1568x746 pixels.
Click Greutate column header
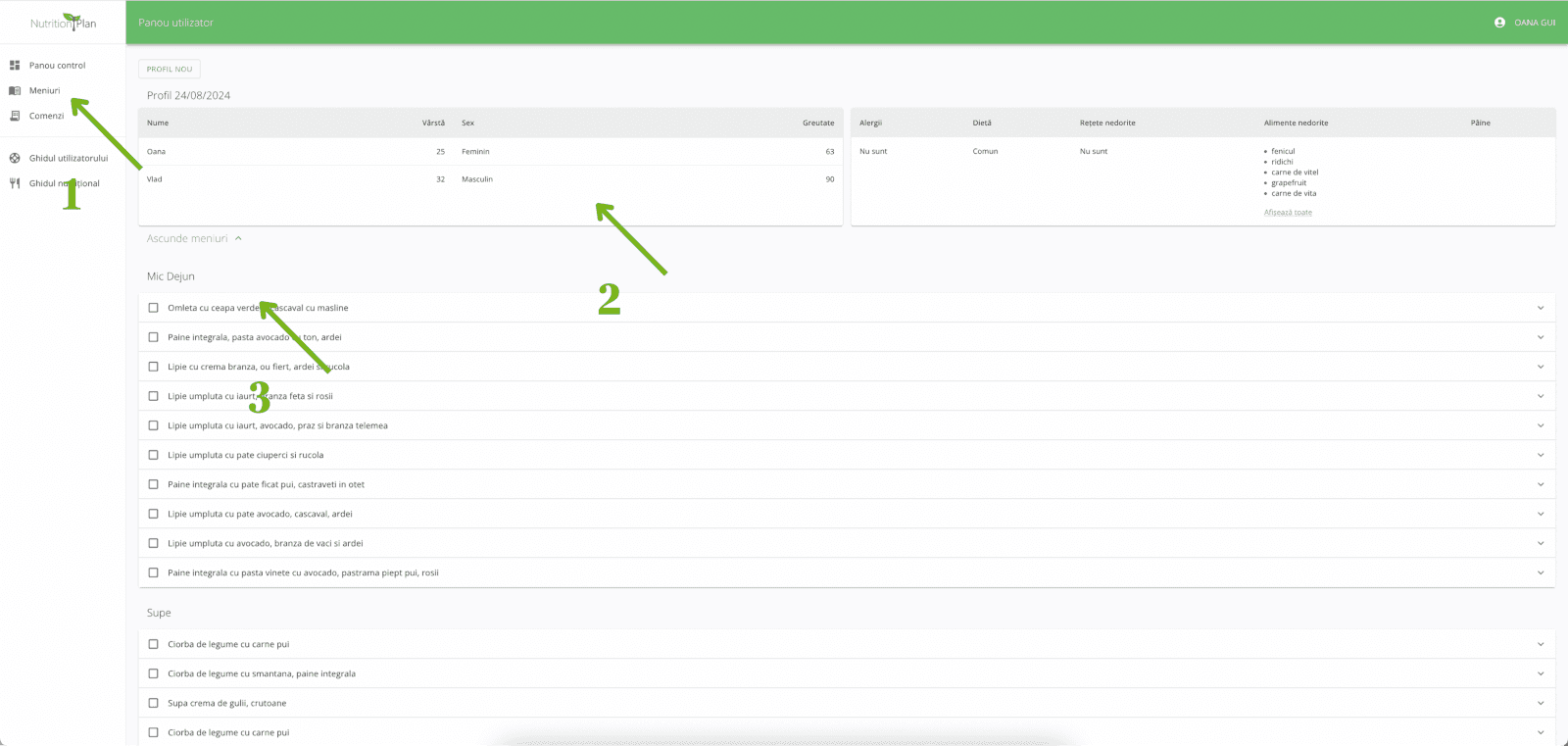coord(818,123)
